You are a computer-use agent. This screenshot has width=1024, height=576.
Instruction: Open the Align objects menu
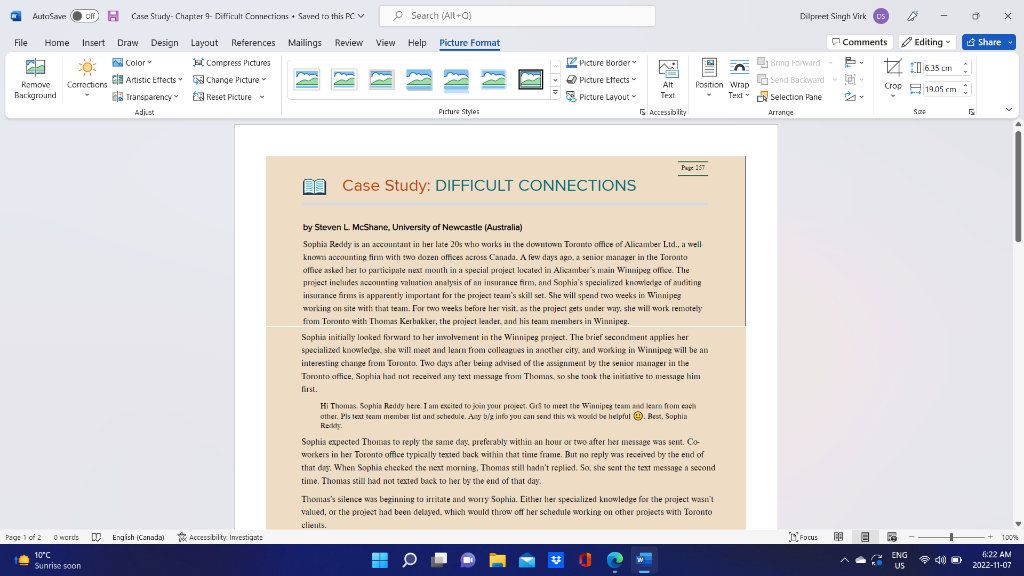(854, 63)
